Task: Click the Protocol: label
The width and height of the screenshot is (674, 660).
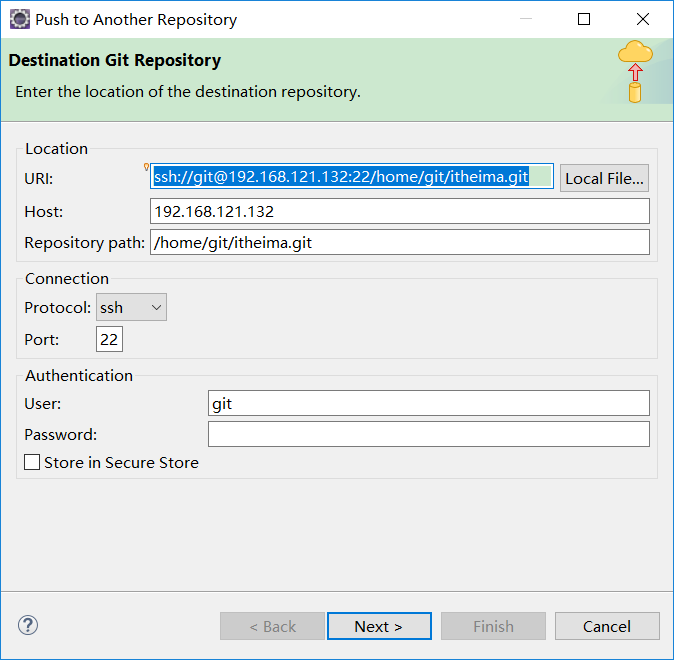Action: (x=58, y=308)
